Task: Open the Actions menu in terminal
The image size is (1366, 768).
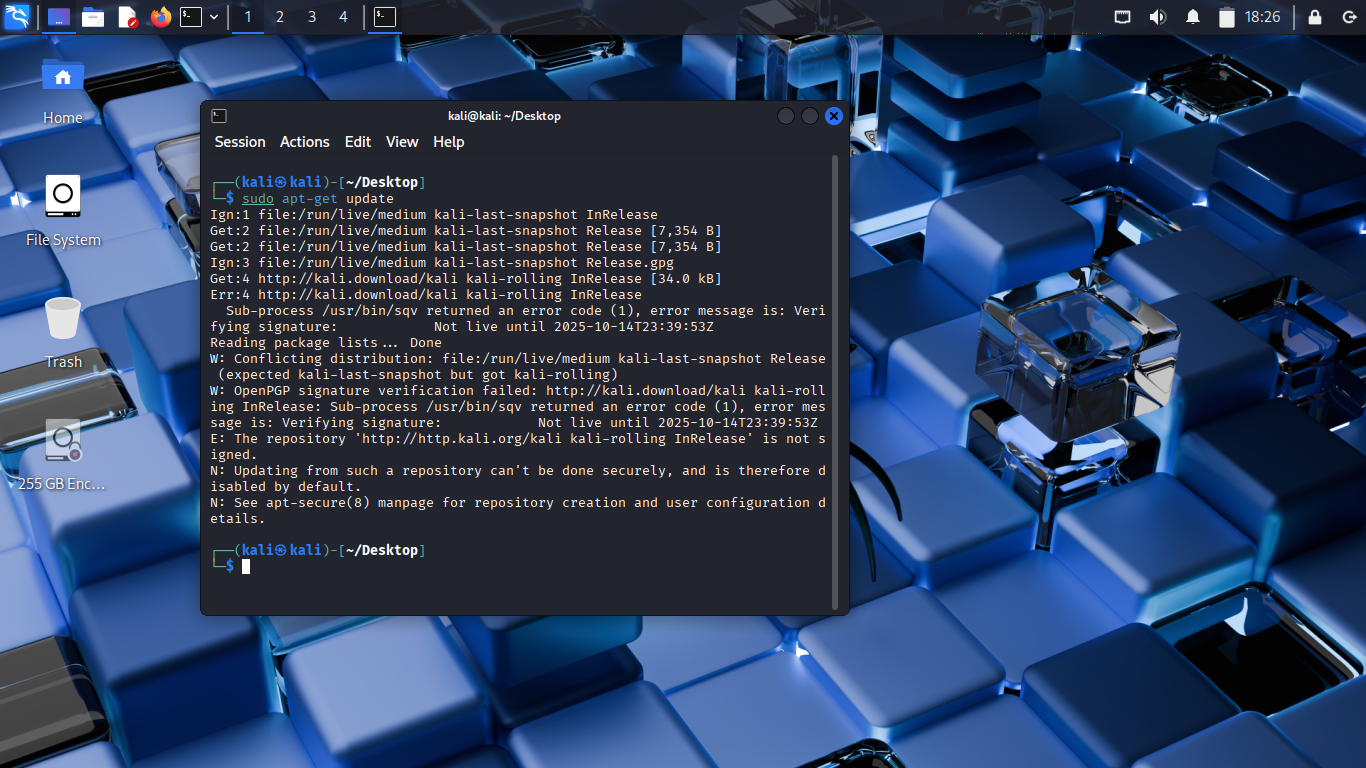Action: [304, 142]
